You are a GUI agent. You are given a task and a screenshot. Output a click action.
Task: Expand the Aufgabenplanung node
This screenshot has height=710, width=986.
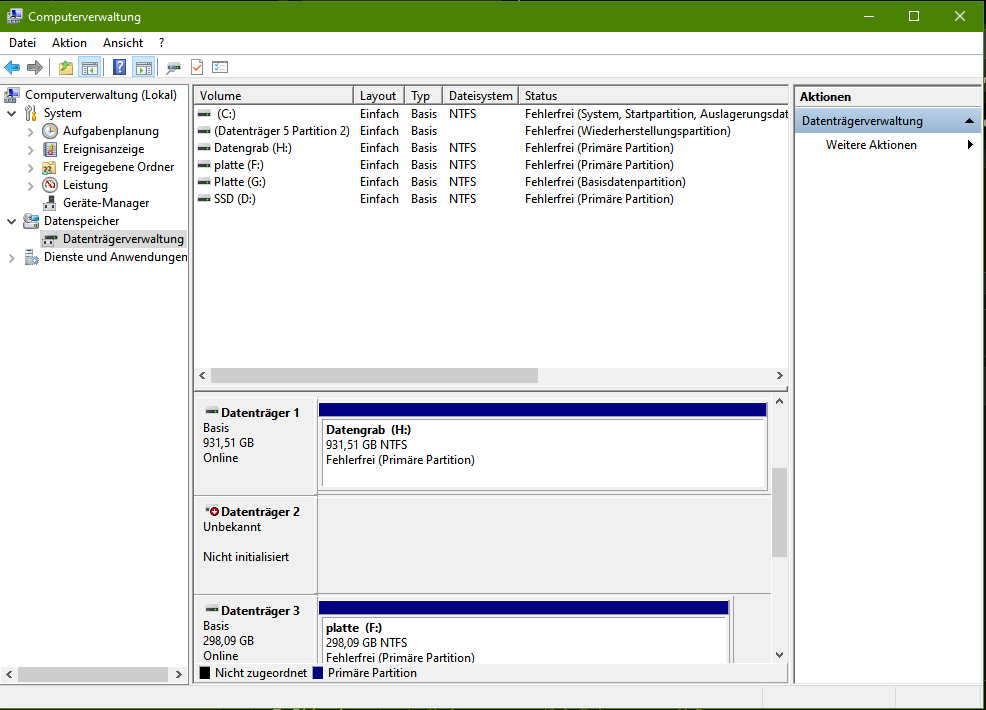coord(30,131)
